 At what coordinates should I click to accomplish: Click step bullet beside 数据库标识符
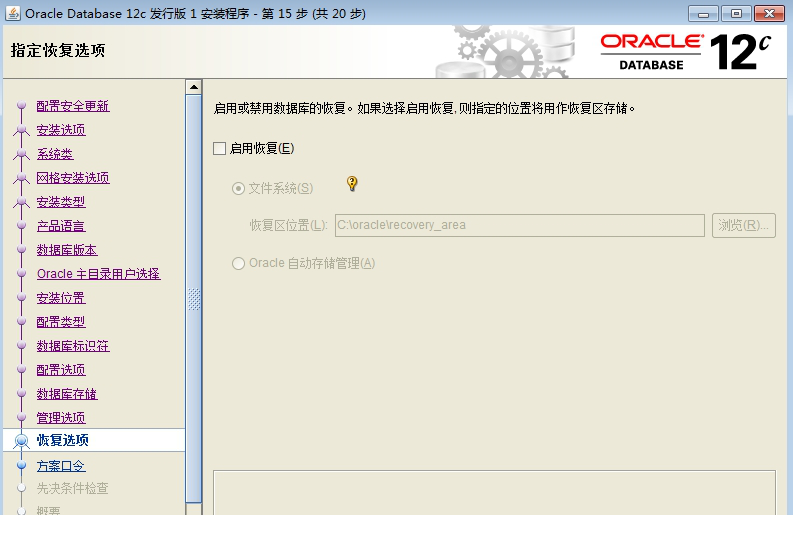coord(21,345)
